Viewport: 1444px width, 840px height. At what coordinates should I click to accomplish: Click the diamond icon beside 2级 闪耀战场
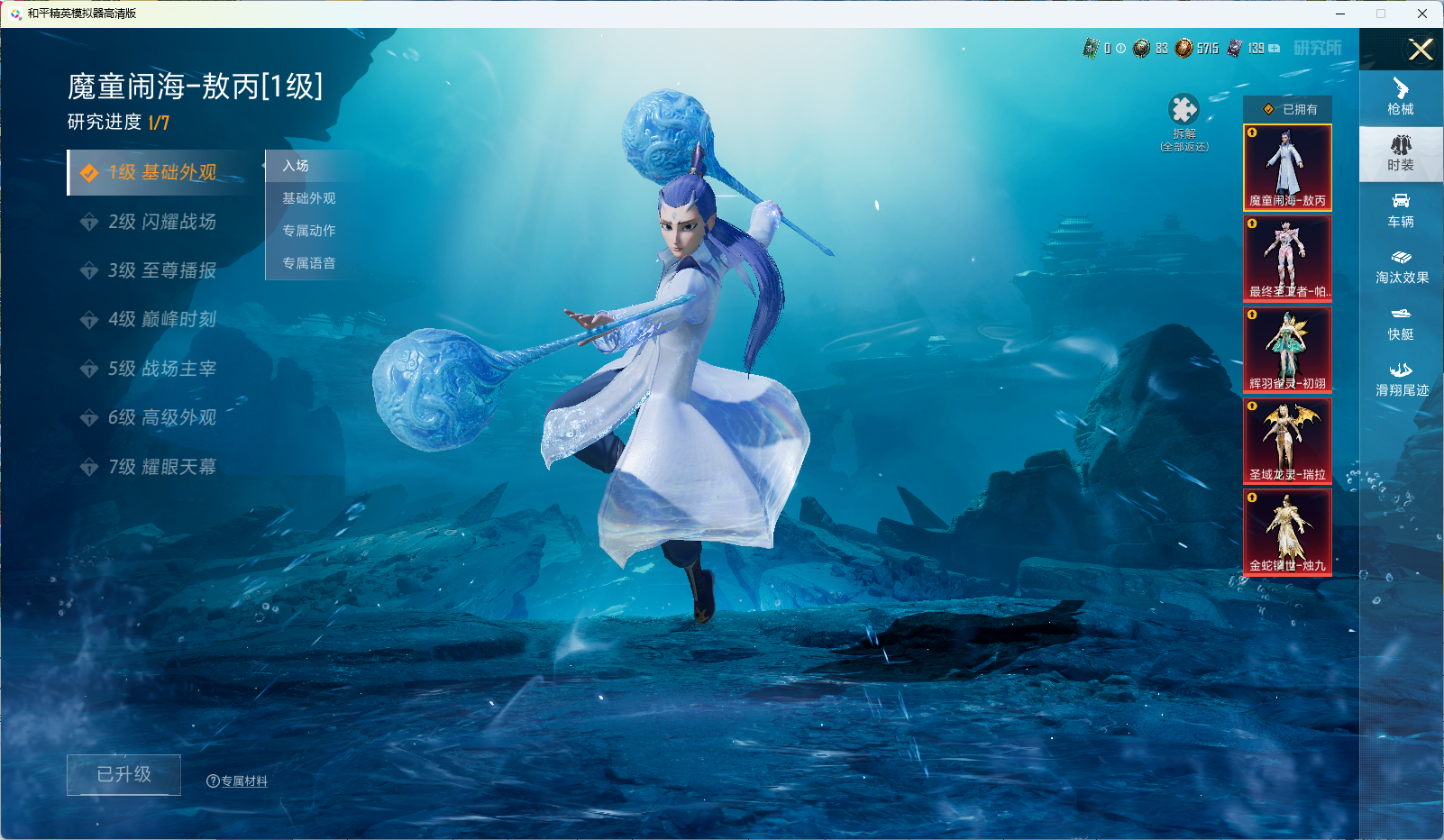pyautogui.click(x=89, y=222)
